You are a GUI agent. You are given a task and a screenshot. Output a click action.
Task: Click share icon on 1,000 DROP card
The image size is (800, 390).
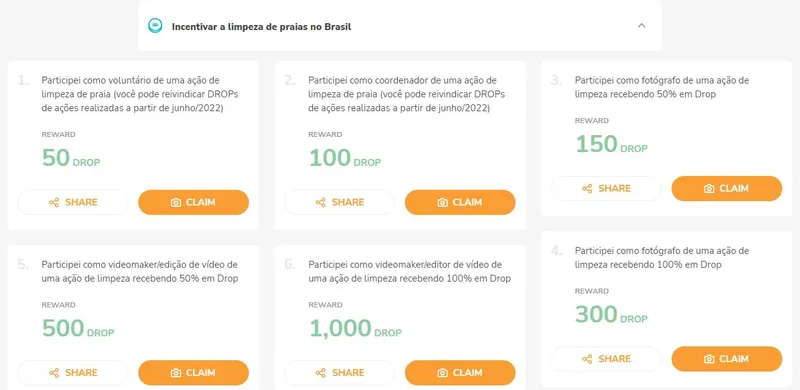click(320, 373)
